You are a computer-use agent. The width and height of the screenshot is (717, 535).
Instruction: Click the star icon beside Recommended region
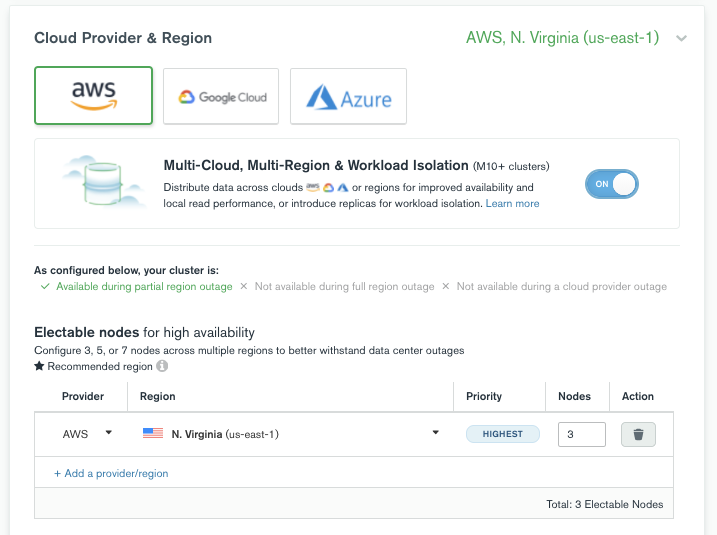point(39,366)
